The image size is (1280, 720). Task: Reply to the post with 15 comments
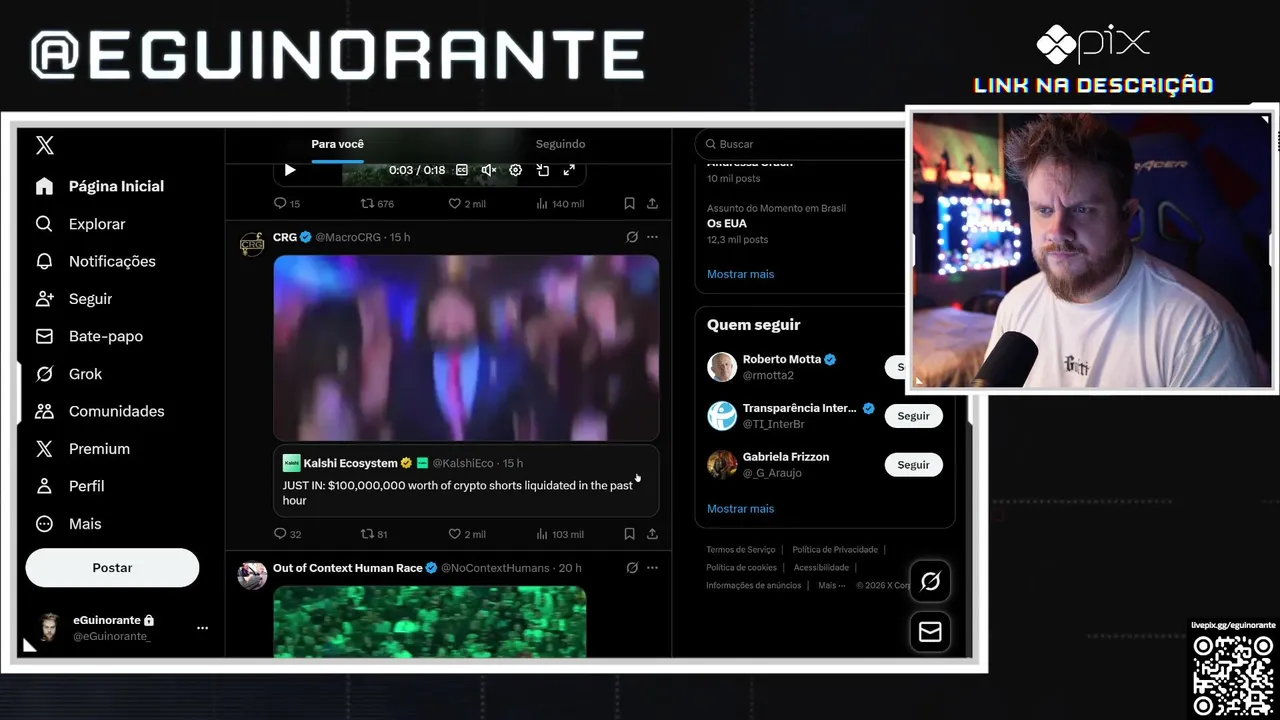tap(287, 203)
